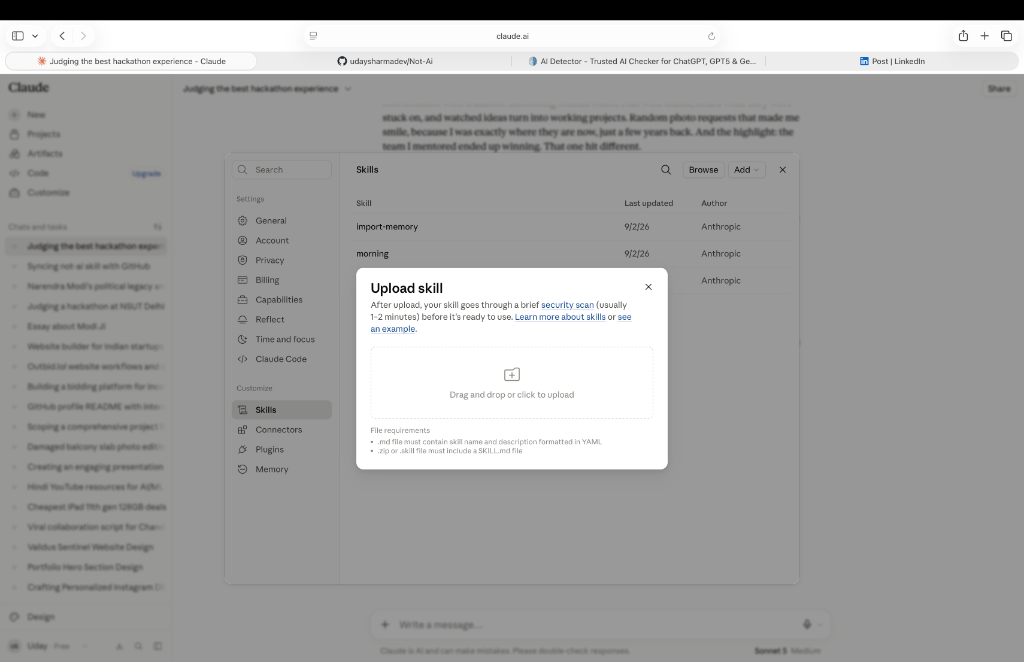Image resolution: width=1024 pixels, height=662 pixels.
Task: Click the Claude Code brackets icon
Action: pos(242,359)
